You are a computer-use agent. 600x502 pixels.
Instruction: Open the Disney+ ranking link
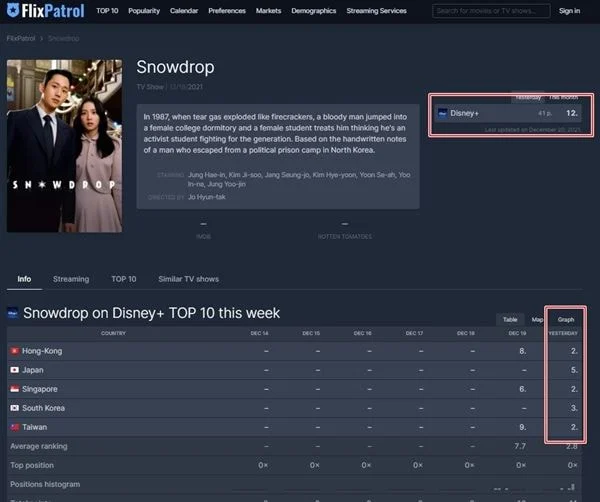tap(464, 113)
